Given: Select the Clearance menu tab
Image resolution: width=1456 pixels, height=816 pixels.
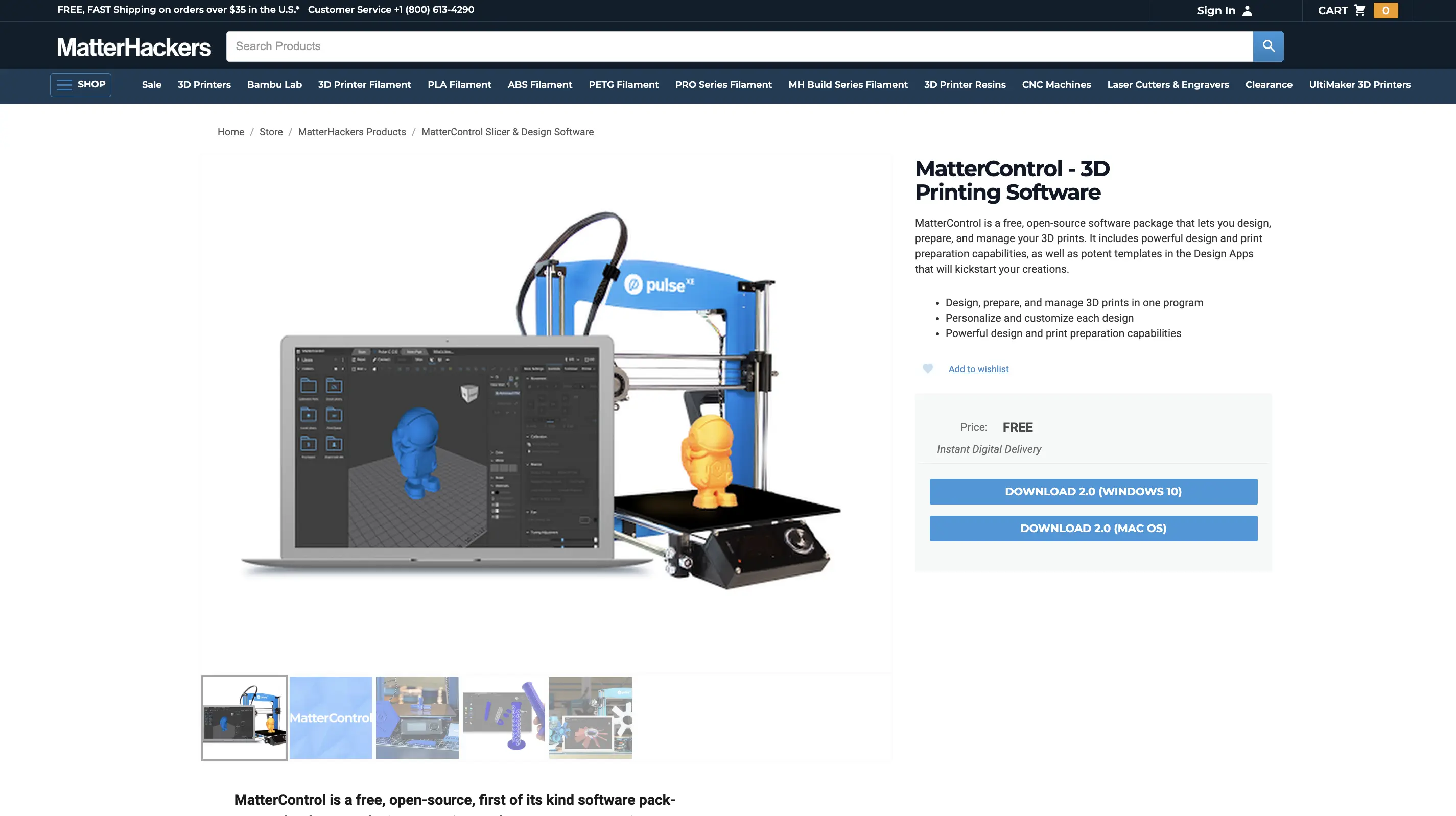Looking at the screenshot, I should [x=1269, y=84].
